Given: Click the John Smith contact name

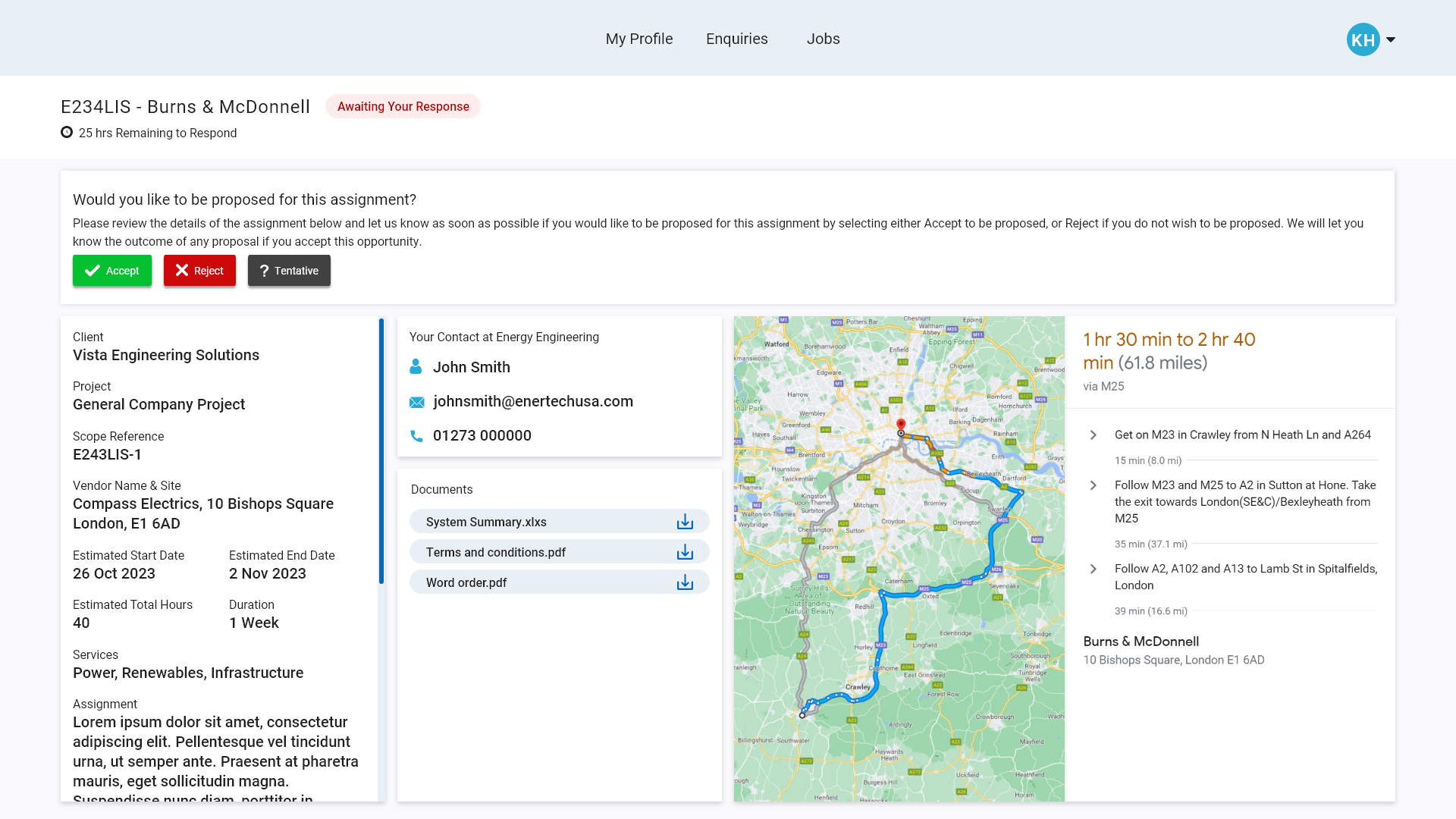Looking at the screenshot, I should point(471,367).
